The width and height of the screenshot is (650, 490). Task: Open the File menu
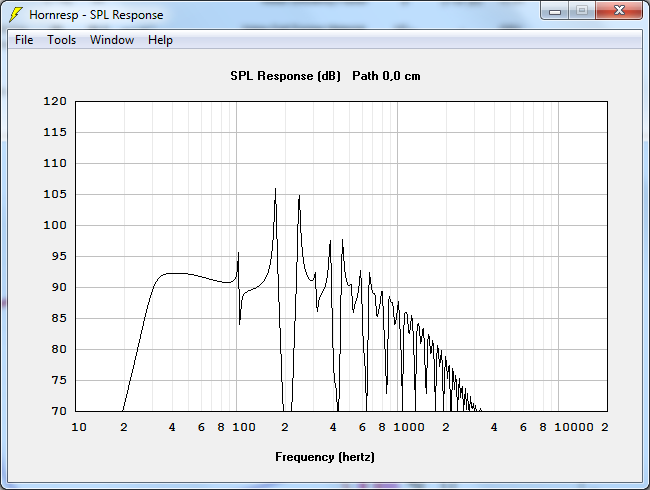point(24,40)
